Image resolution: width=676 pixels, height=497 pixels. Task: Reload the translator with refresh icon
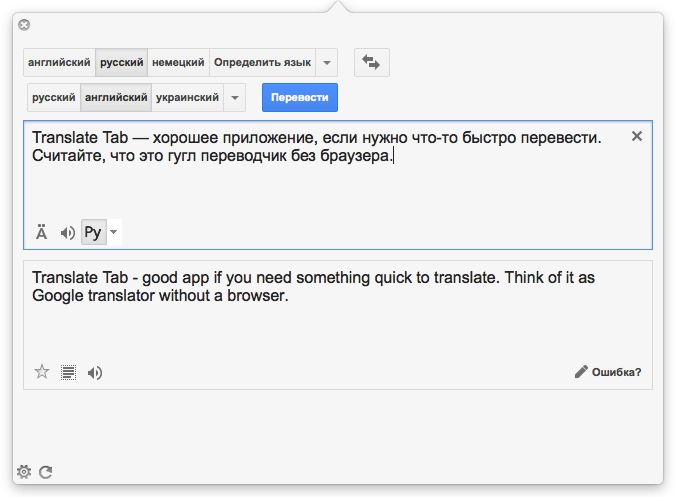point(46,472)
